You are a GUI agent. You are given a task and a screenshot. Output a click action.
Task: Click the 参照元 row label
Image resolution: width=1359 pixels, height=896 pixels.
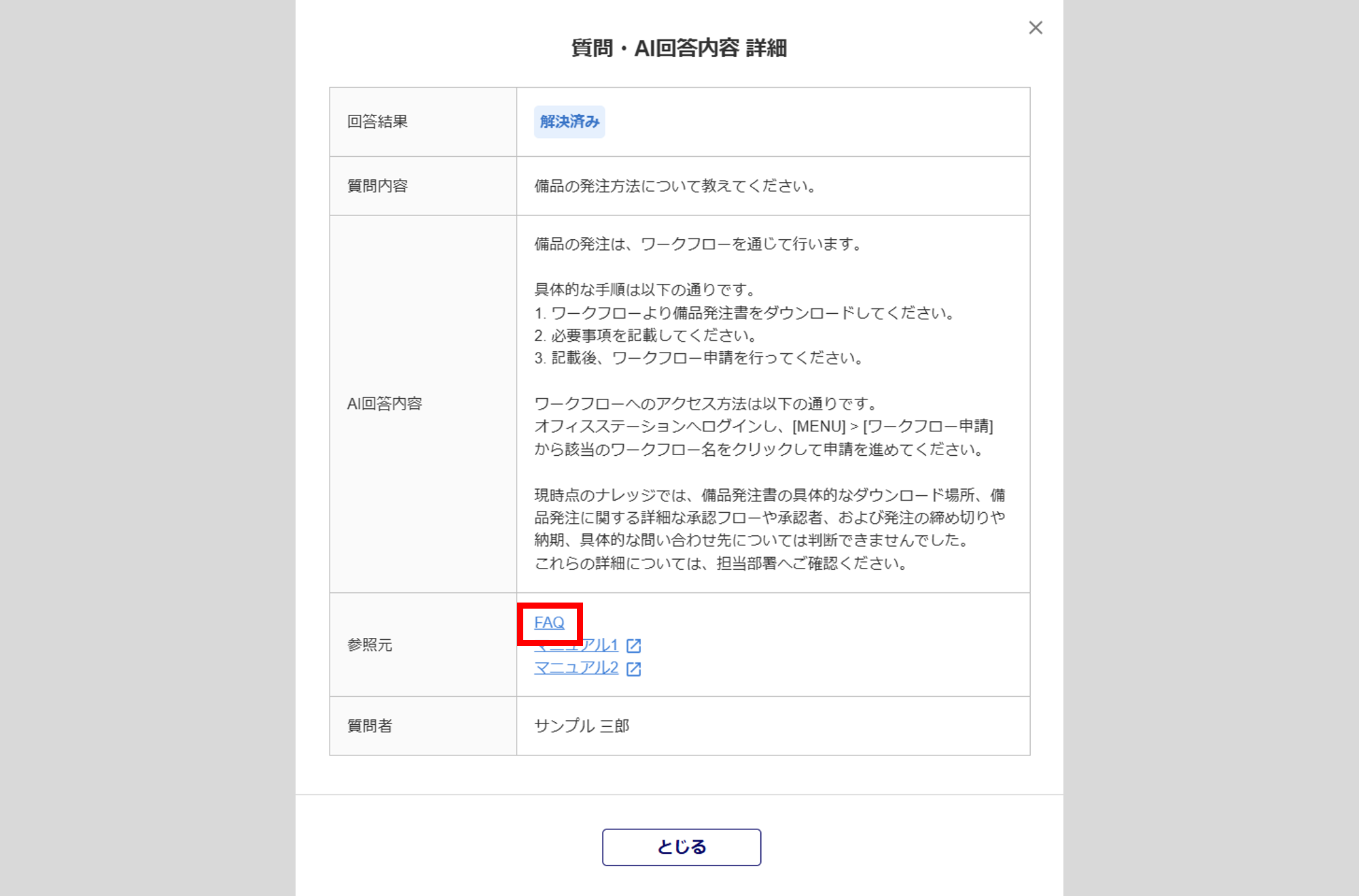click(x=370, y=645)
